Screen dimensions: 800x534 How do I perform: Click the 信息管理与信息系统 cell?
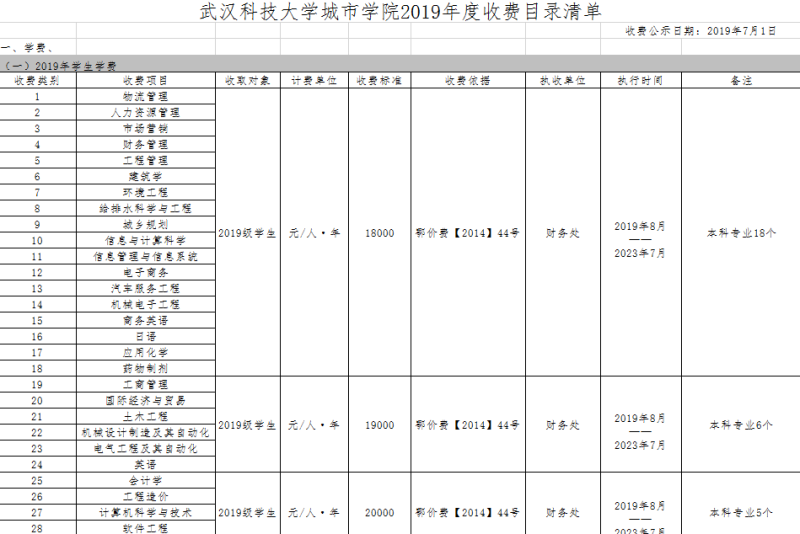[x=145, y=257]
